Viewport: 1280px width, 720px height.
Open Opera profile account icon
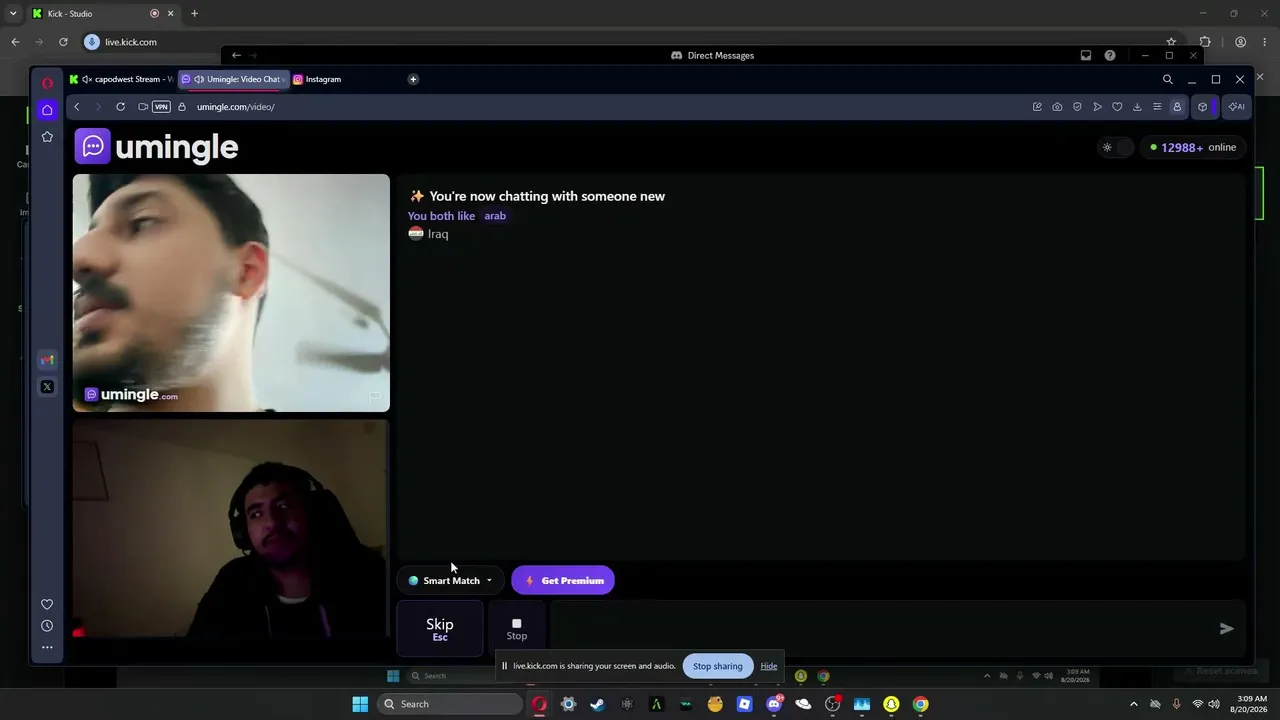(1177, 107)
